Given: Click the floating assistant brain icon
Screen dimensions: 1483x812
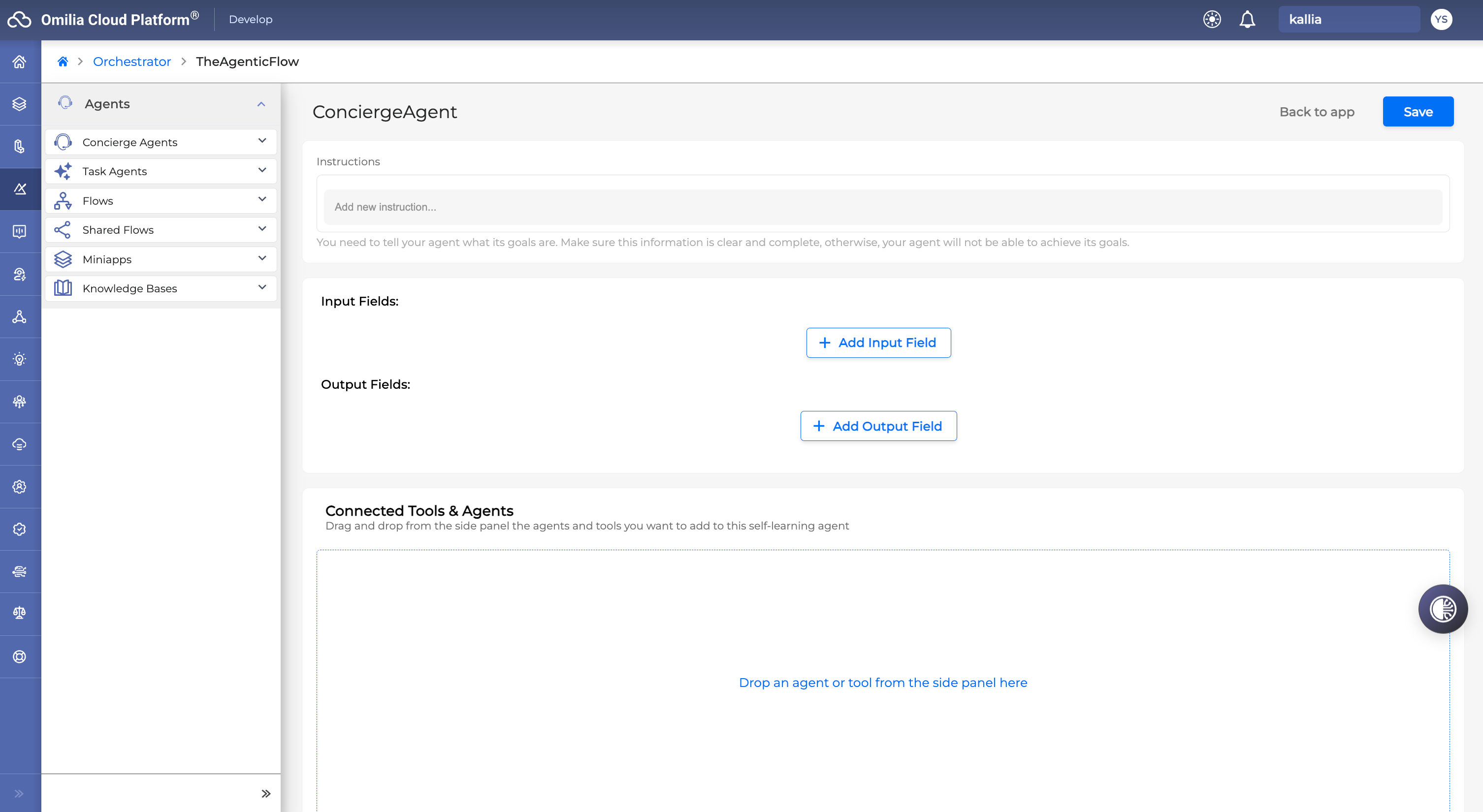Looking at the screenshot, I should pos(1443,609).
